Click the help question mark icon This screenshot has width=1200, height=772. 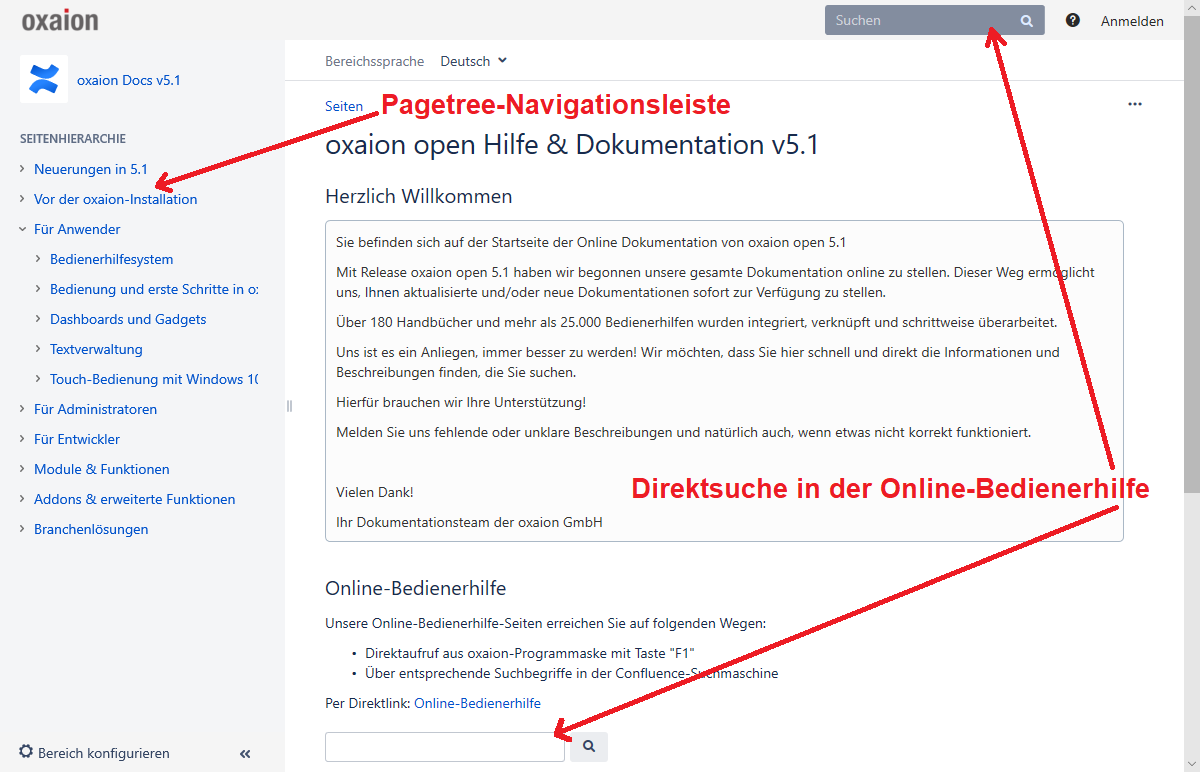(1073, 20)
